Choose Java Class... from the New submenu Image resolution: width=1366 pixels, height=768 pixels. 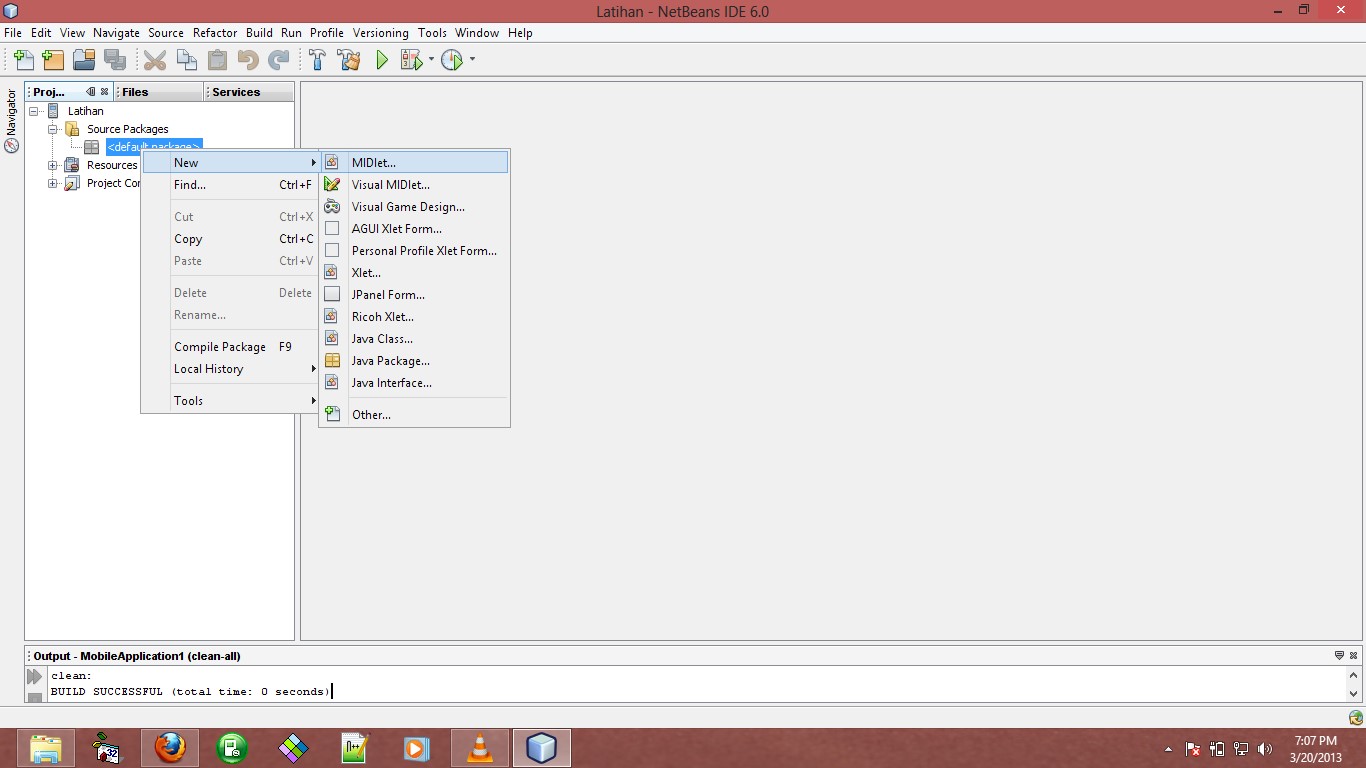(x=414, y=339)
